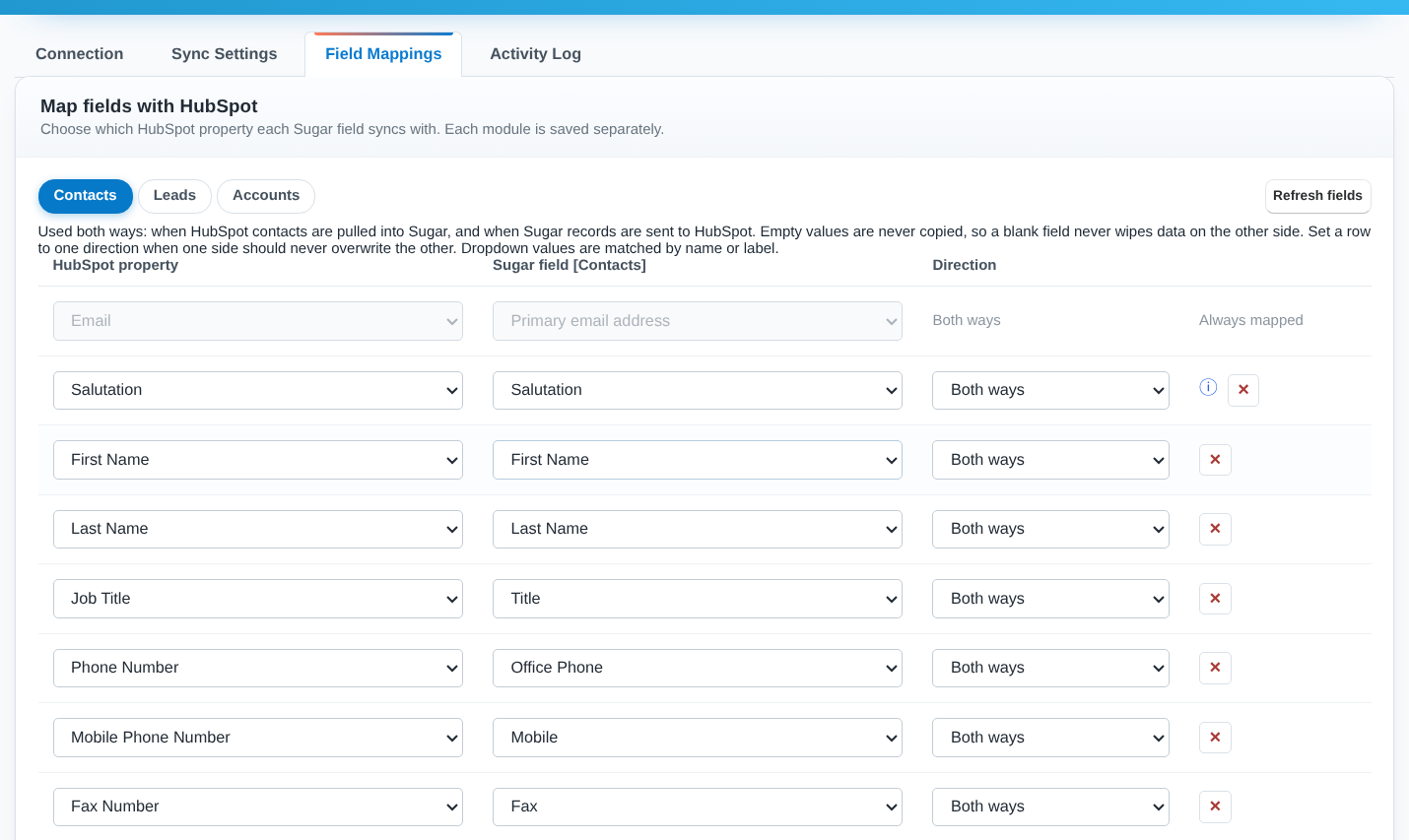Remove the Phone Number mapping row

click(1215, 668)
